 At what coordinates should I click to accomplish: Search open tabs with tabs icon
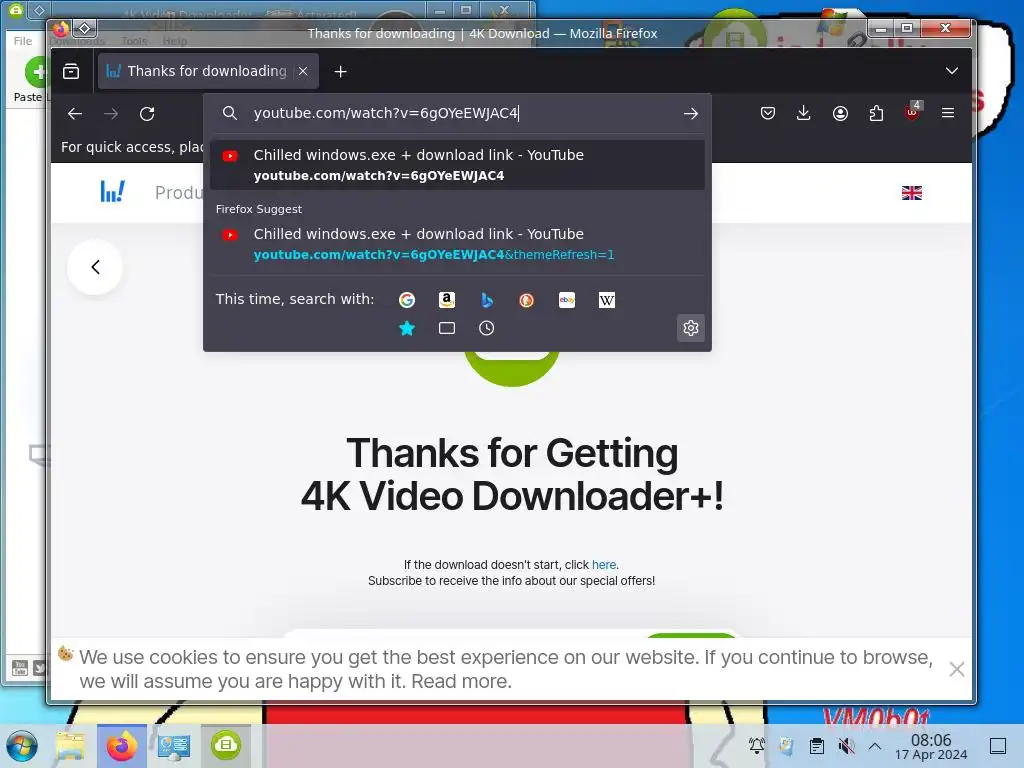point(447,328)
